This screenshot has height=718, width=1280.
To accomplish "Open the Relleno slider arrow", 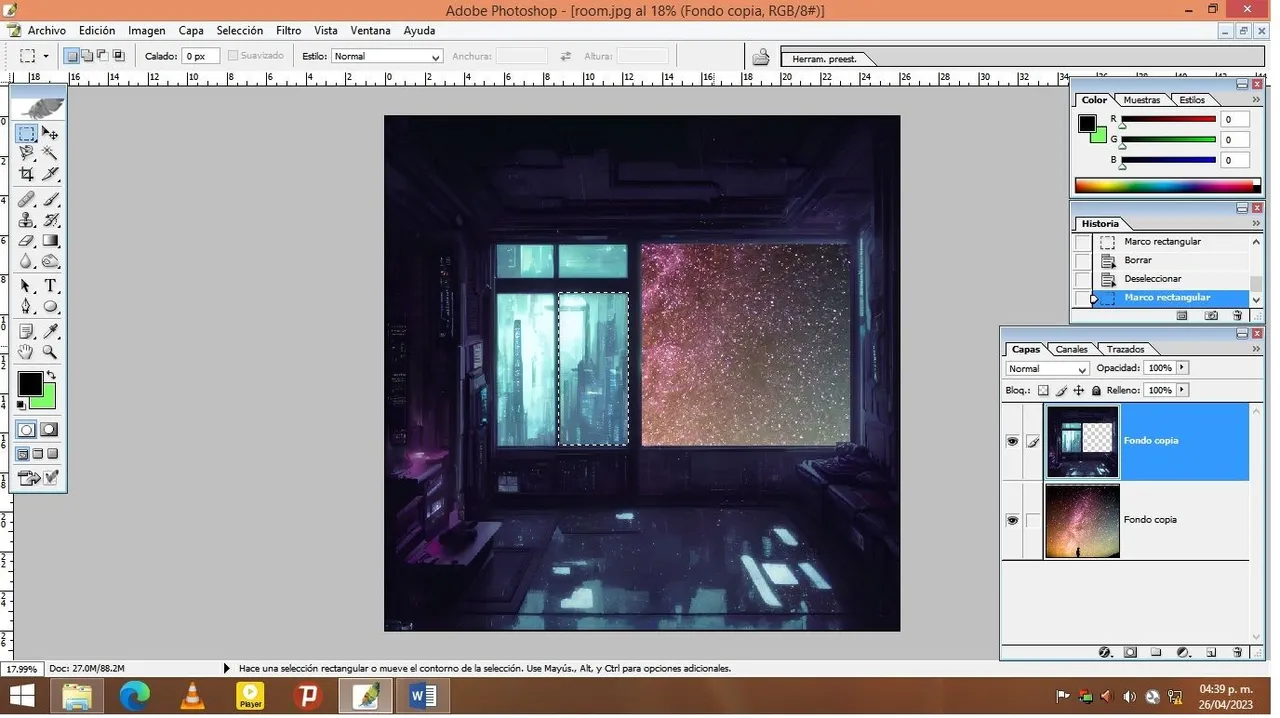I will coord(1182,390).
